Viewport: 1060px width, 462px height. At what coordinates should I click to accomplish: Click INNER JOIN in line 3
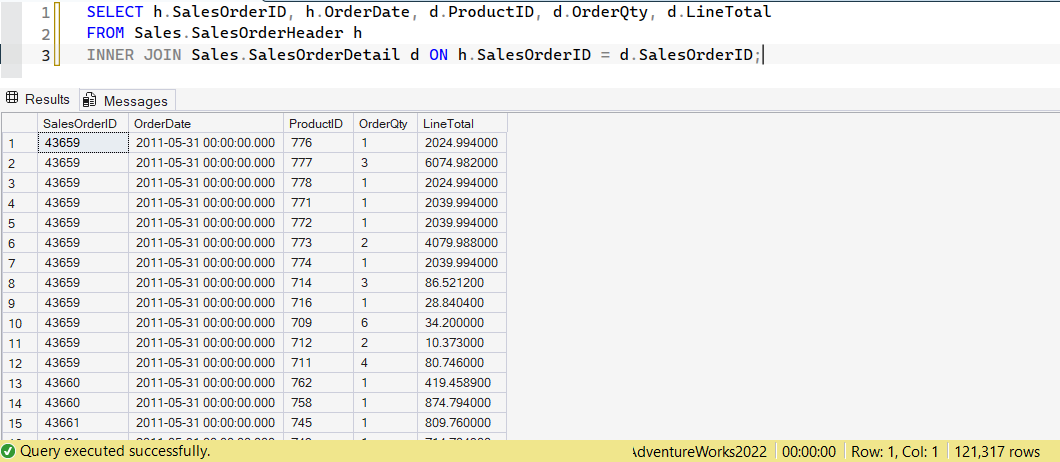[x=134, y=55]
